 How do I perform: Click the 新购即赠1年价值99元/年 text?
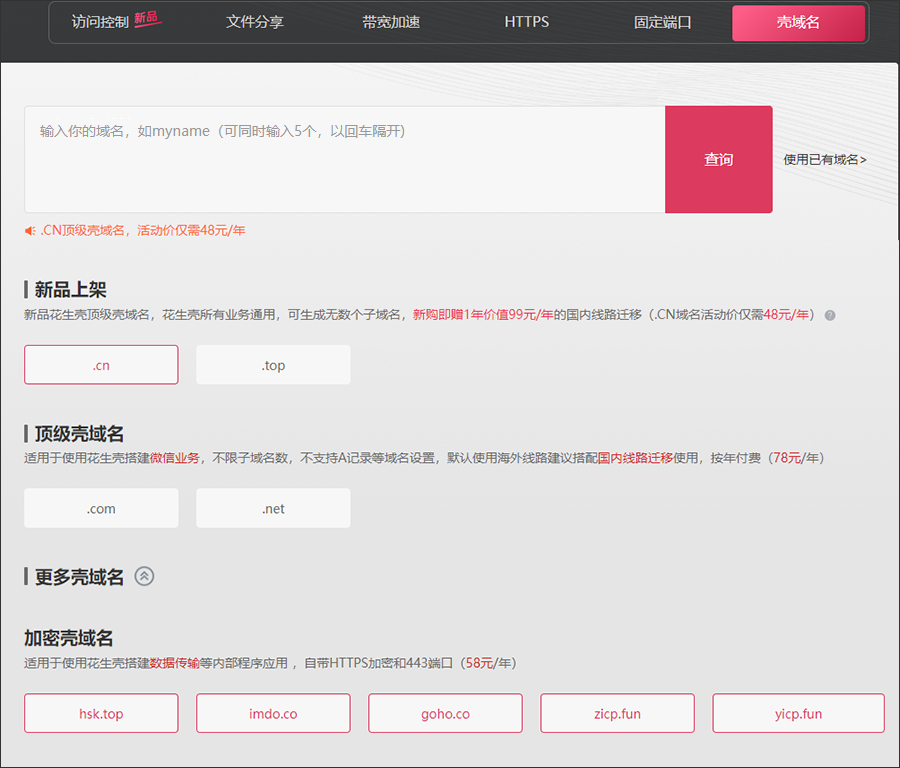click(483, 315)
